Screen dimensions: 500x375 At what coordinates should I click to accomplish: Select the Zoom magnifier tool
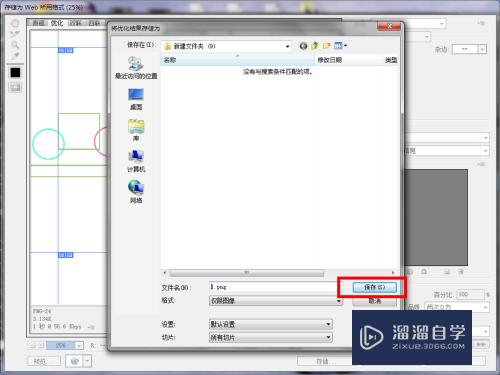pos(15,45)
